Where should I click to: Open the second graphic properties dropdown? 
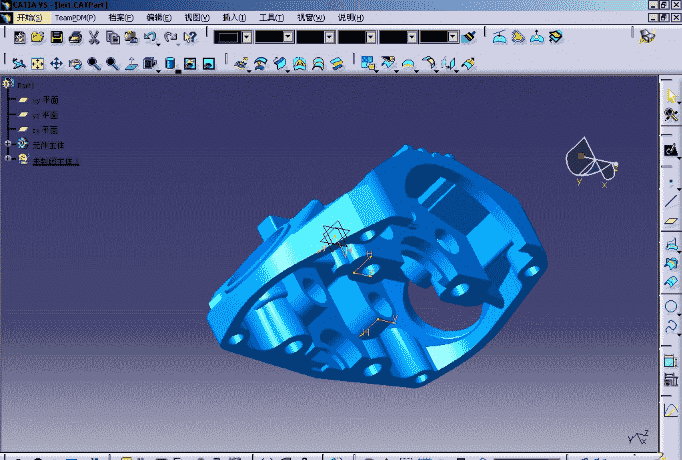coord(288,37)
